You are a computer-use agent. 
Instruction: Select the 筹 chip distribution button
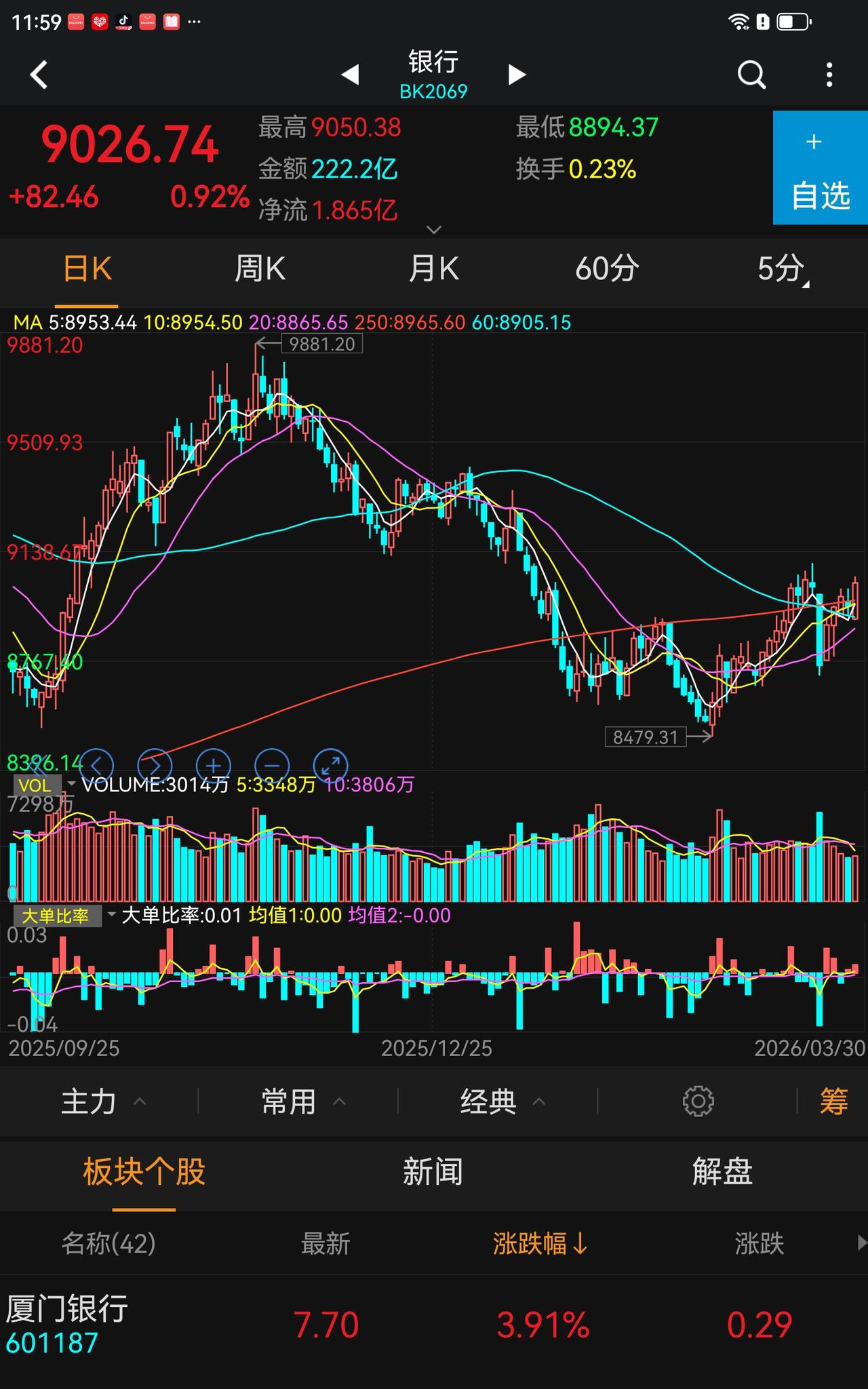tap(833, 1101)
